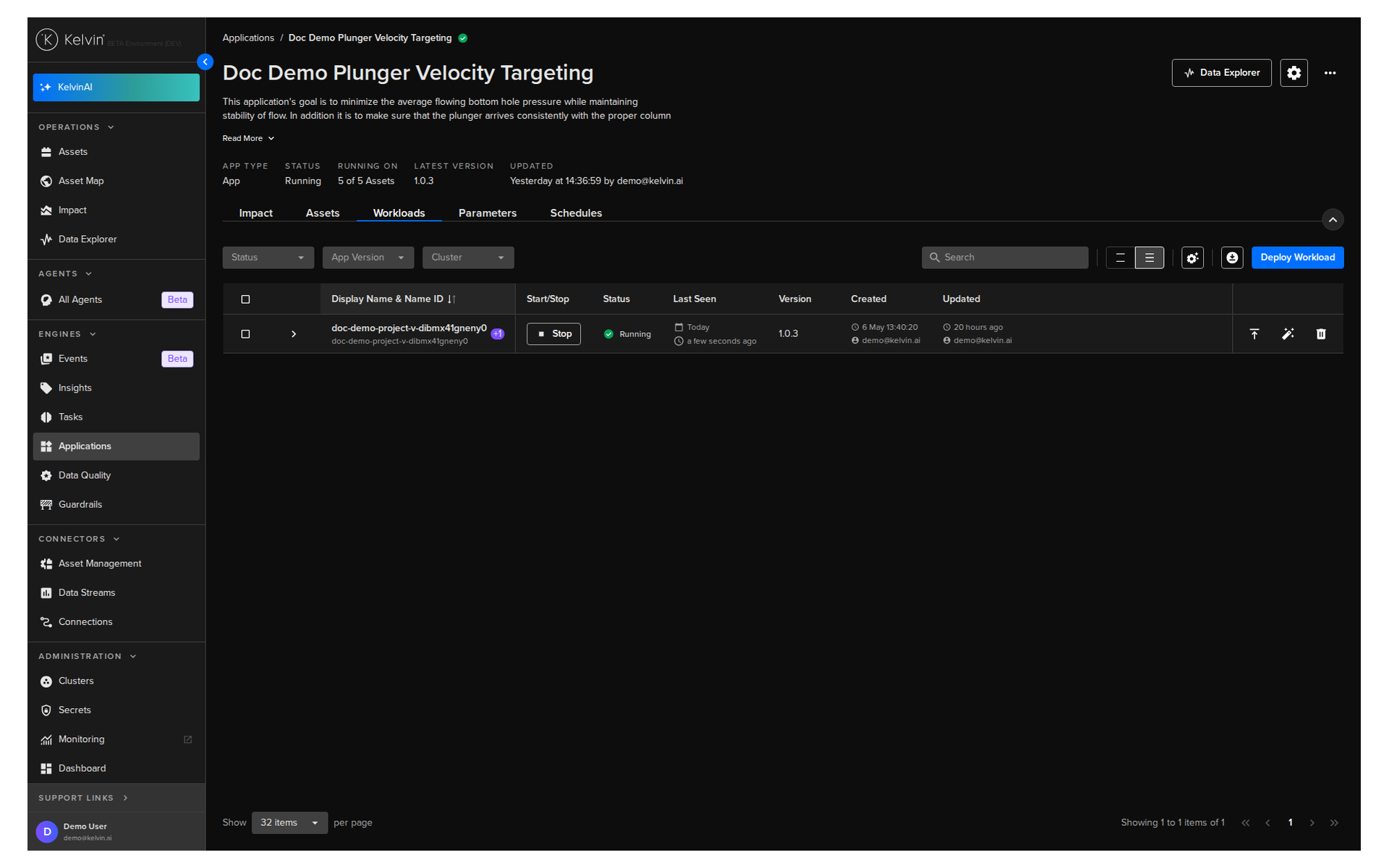Collapse the Administration section

(x=88, y=657)
